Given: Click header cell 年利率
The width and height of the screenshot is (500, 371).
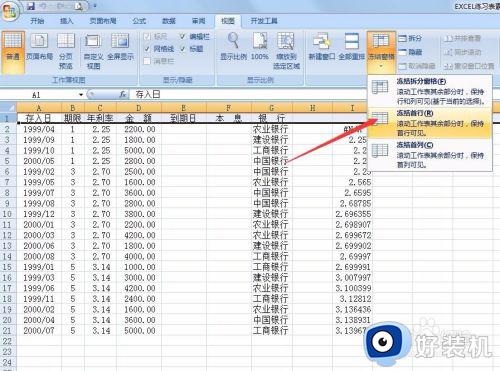Looking at the screenshot, I should [100, 118].
